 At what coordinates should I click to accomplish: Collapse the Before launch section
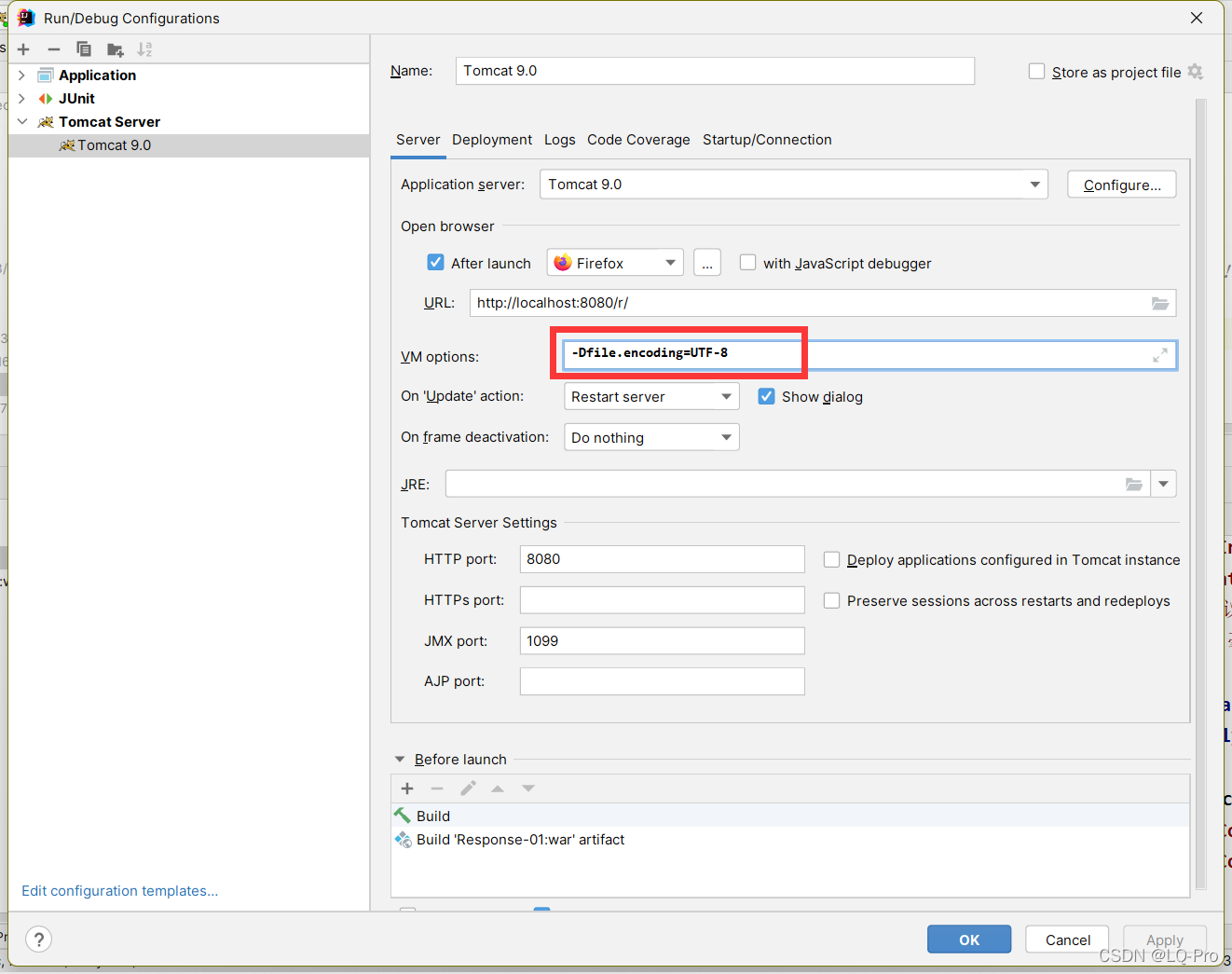tap(400, 760)
